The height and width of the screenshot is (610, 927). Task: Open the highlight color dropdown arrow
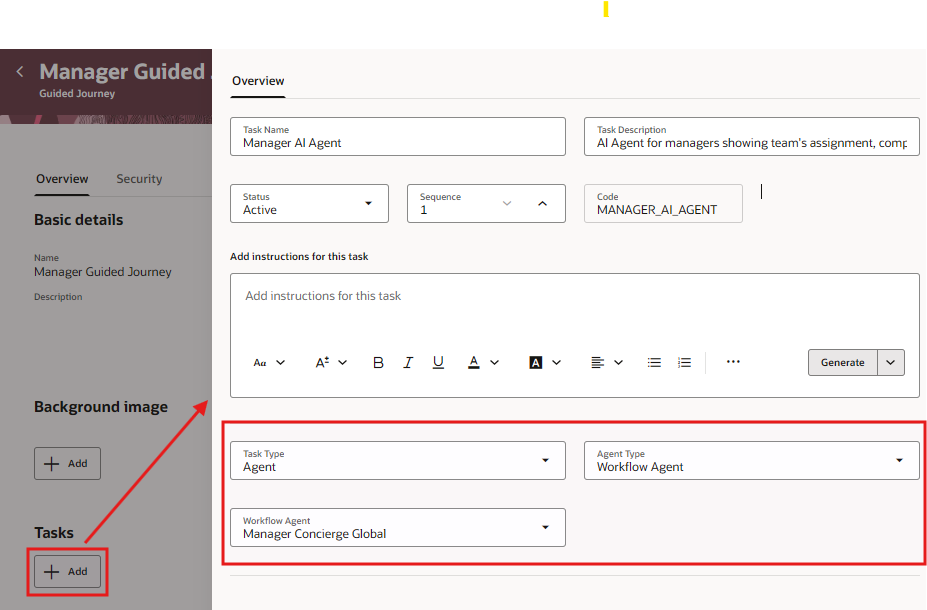(556, 362)
